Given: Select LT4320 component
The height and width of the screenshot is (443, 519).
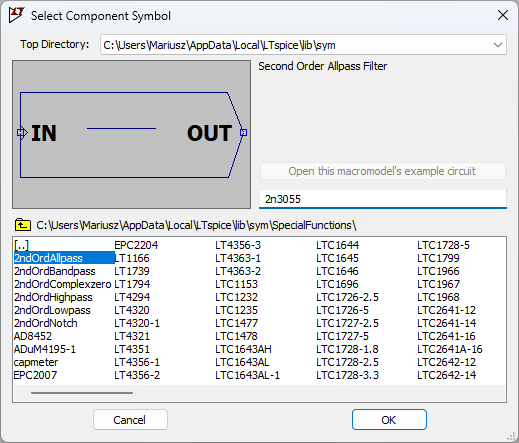Looking at the screenshot, I should point(132,310).
